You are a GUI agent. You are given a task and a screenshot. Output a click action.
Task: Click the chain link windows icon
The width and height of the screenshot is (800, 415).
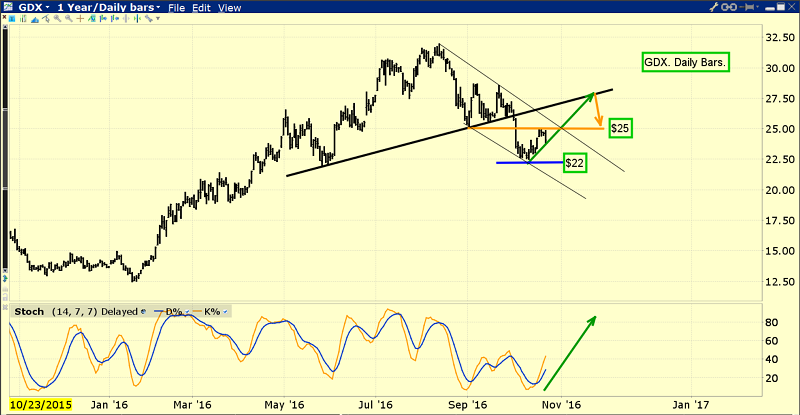tap(729, 7)
